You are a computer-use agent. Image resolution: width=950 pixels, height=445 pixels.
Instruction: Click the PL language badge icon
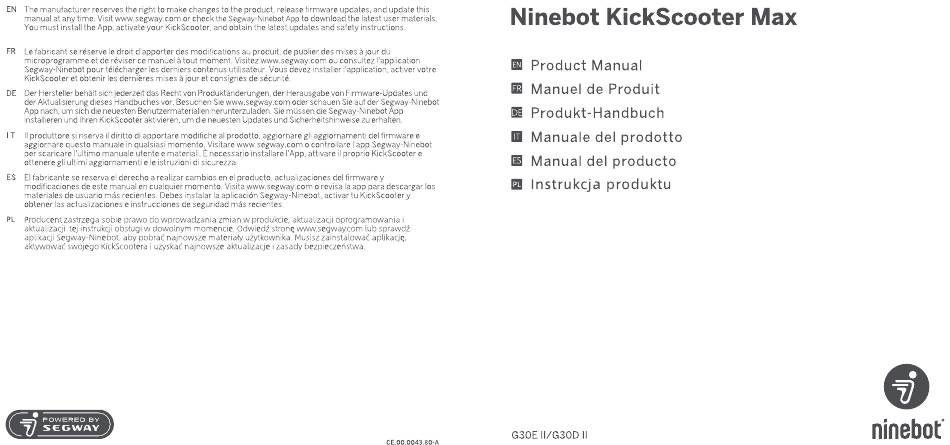(x=516, y=184)
